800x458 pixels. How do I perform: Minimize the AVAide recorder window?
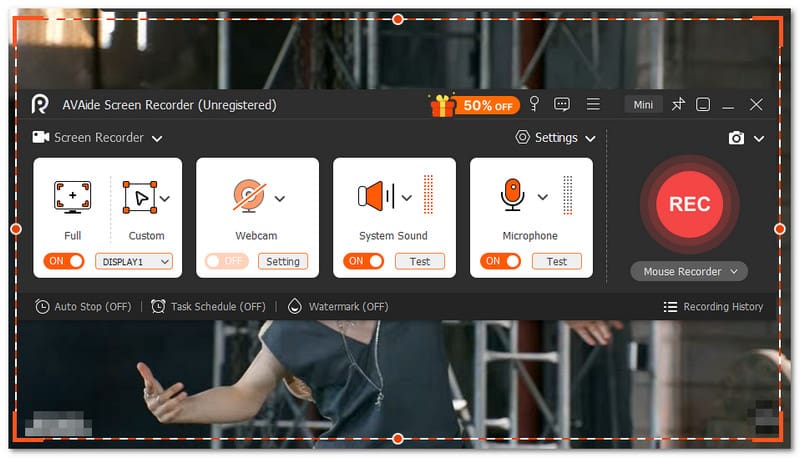tap(728, 107)
